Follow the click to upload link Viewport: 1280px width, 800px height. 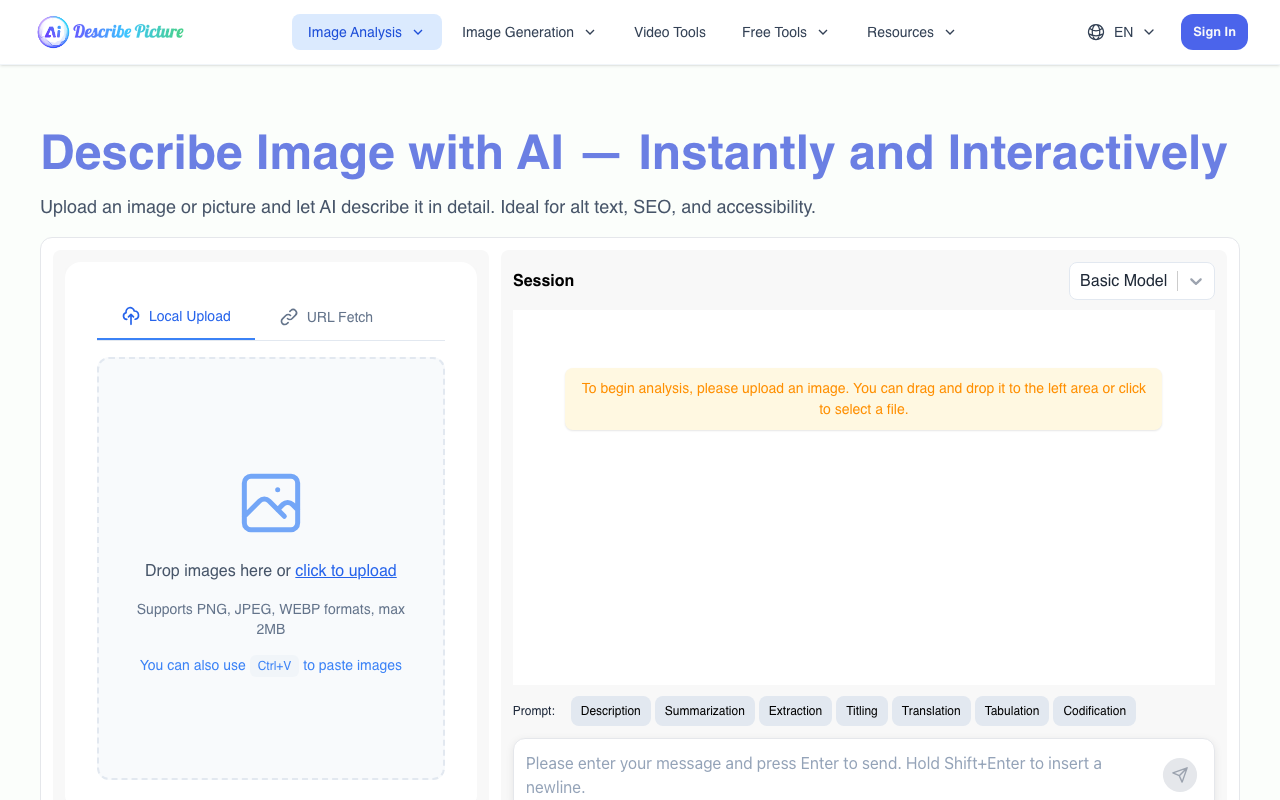[x=345, y=571]
